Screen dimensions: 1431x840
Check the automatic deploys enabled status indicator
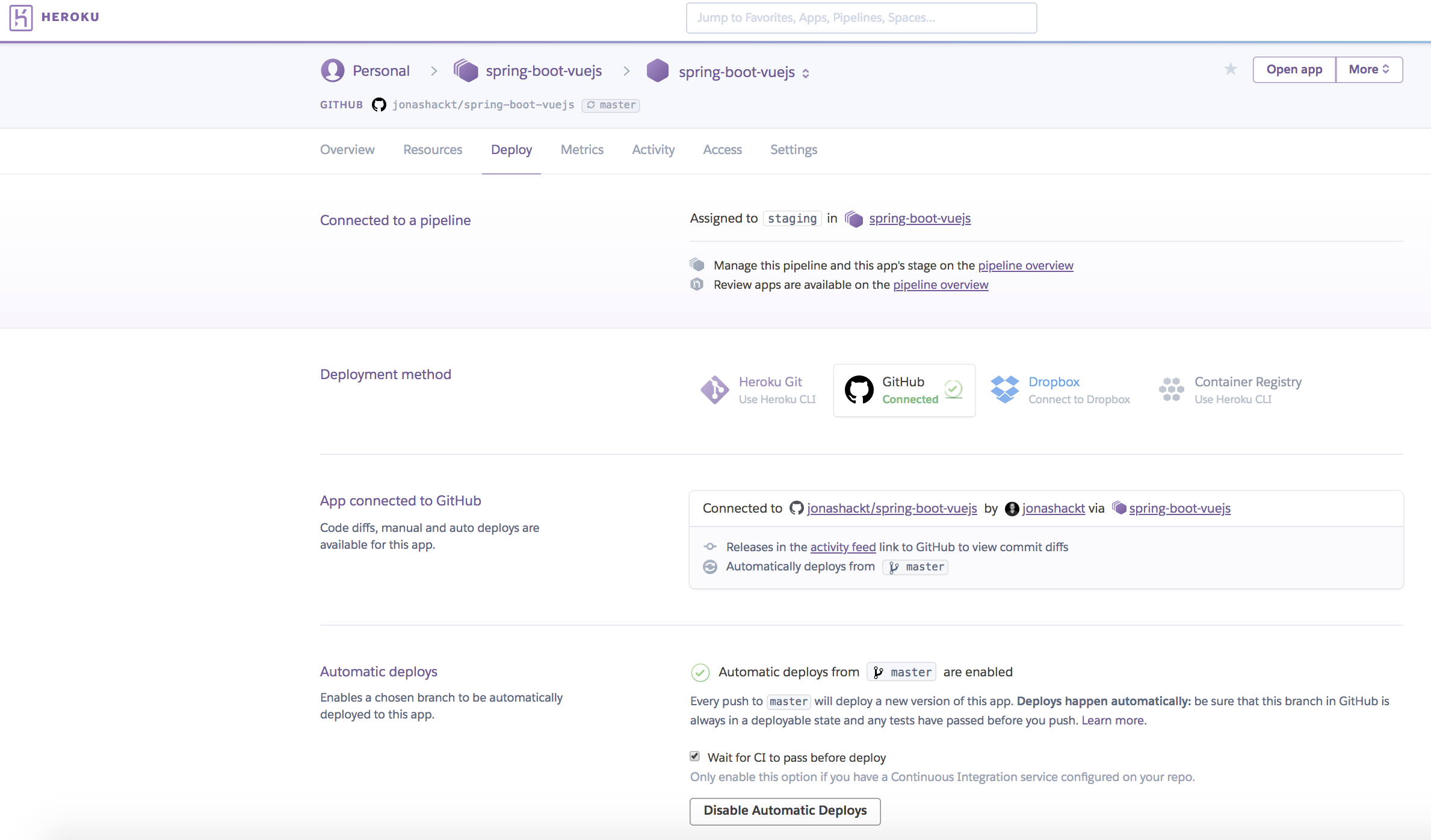(x=699, y=671)
